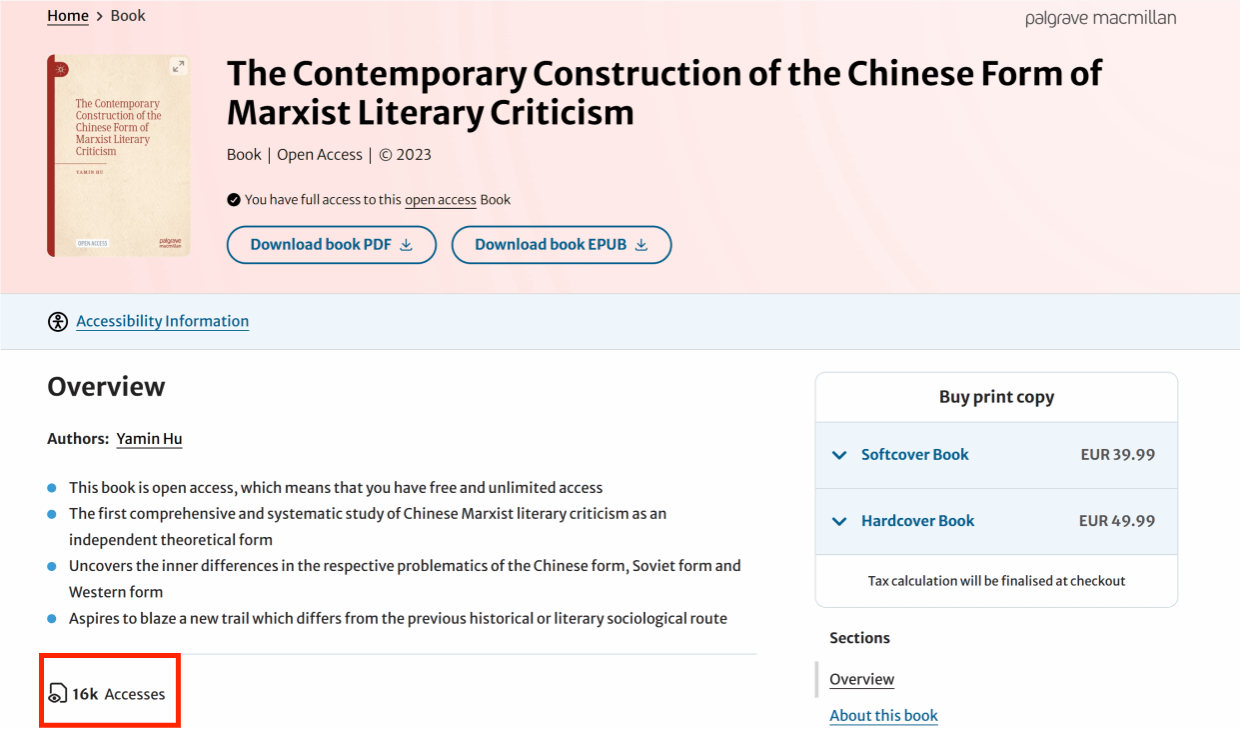Click the accessibility person icon
1240x729 pixels.
(58, 321)
